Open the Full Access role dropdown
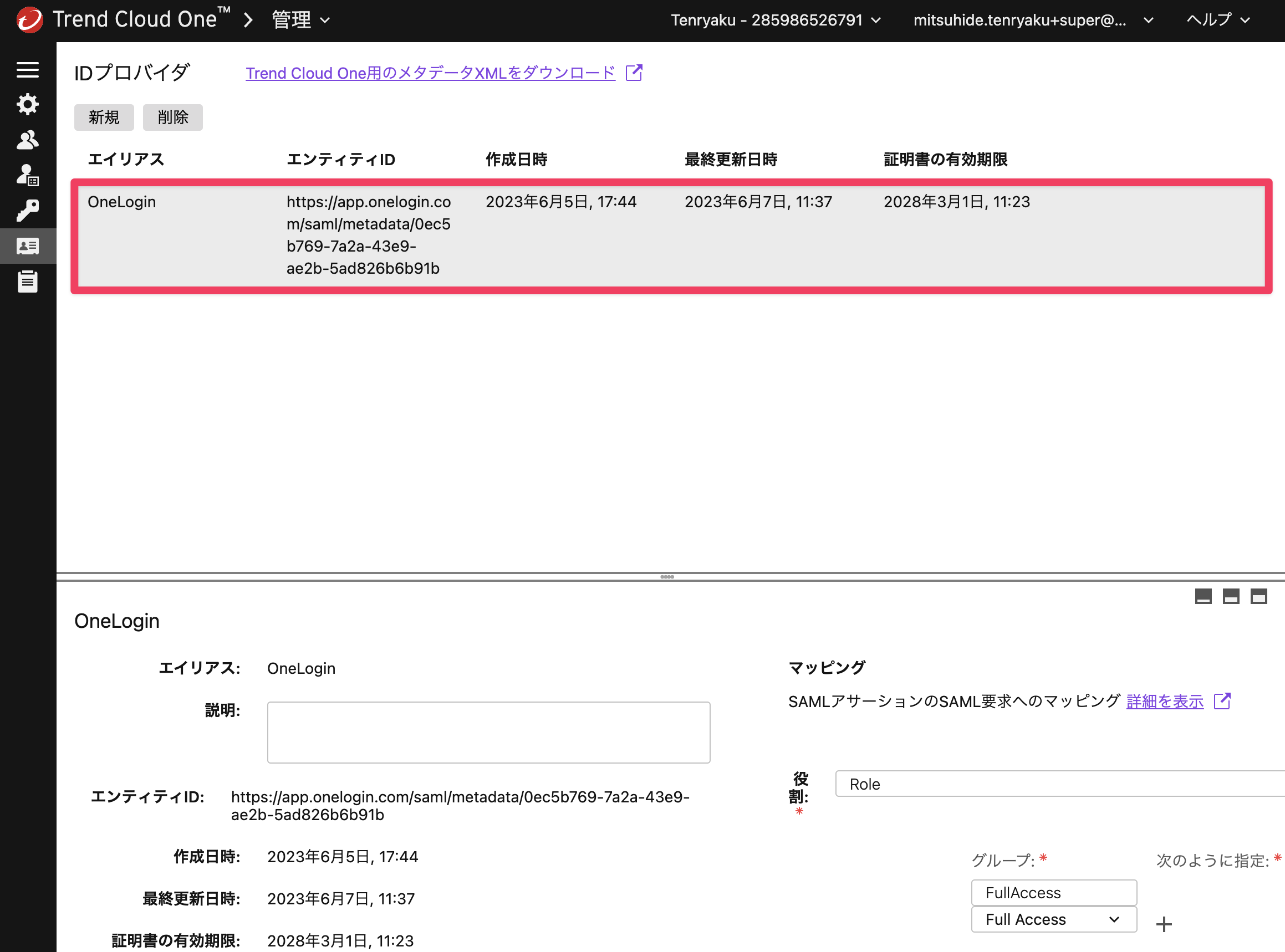The height and width of the screenshot is (952, 1285). 1054,919
